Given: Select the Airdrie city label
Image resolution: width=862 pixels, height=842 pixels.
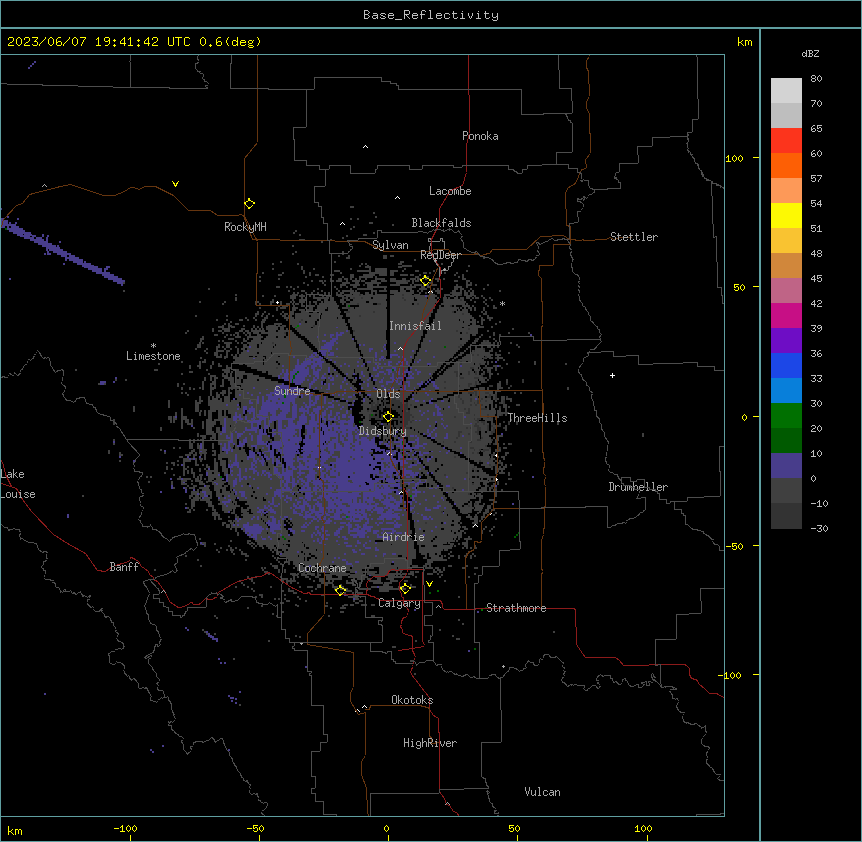Looking at the screenshot, I should [x=404, y=537].
